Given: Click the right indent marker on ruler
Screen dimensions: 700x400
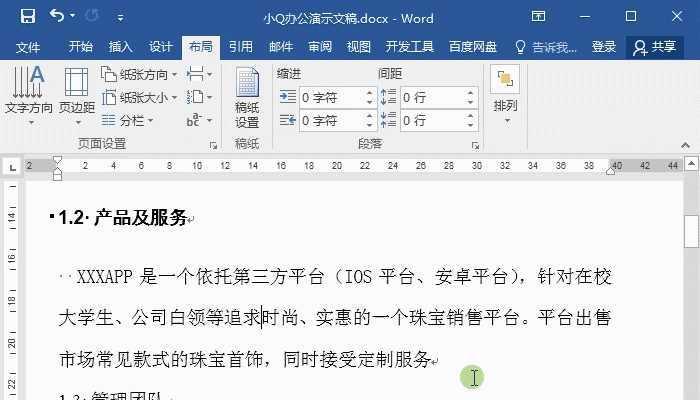Looking at the screenshot, I should click(x=611, y=170).
